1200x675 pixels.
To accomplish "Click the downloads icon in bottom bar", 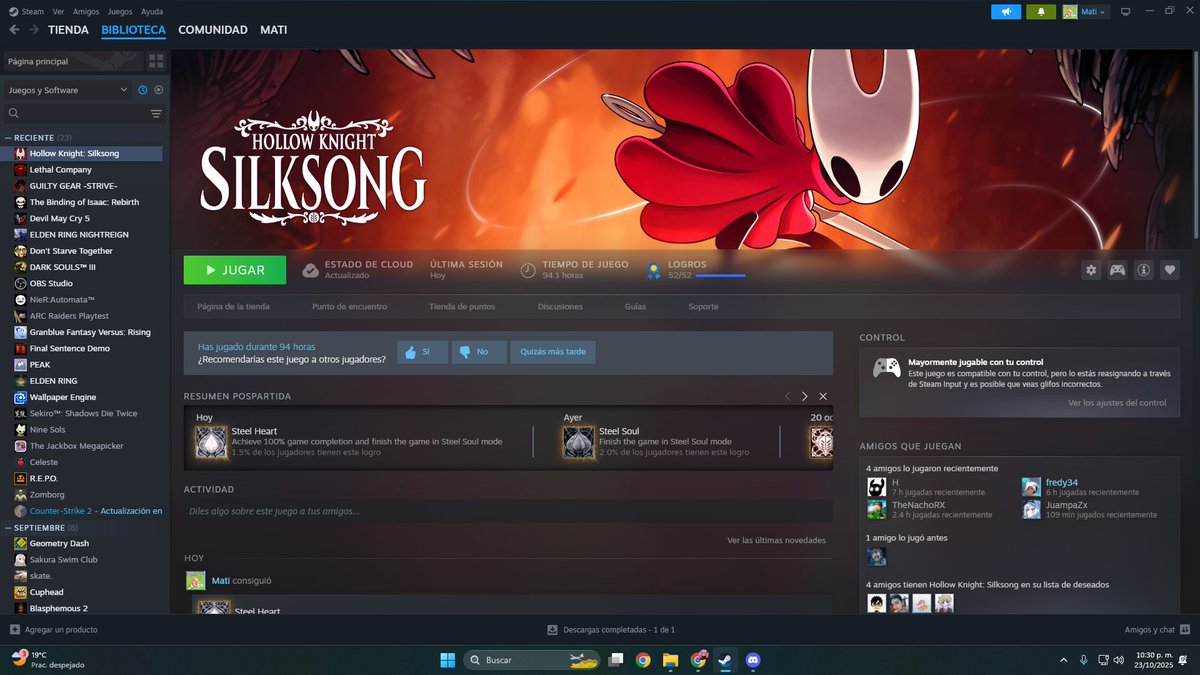I will [552, 630].
